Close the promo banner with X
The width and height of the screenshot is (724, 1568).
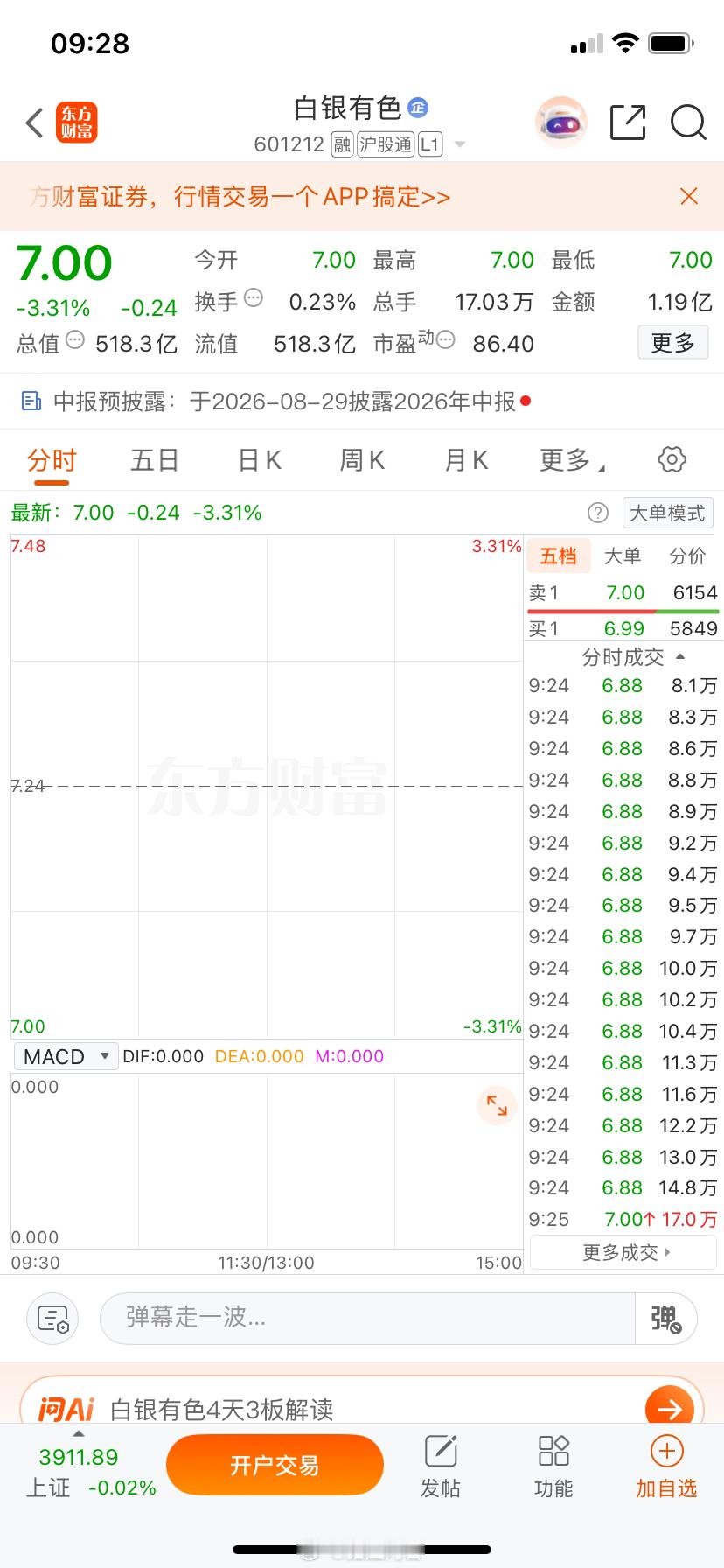(x=689, y=196)
